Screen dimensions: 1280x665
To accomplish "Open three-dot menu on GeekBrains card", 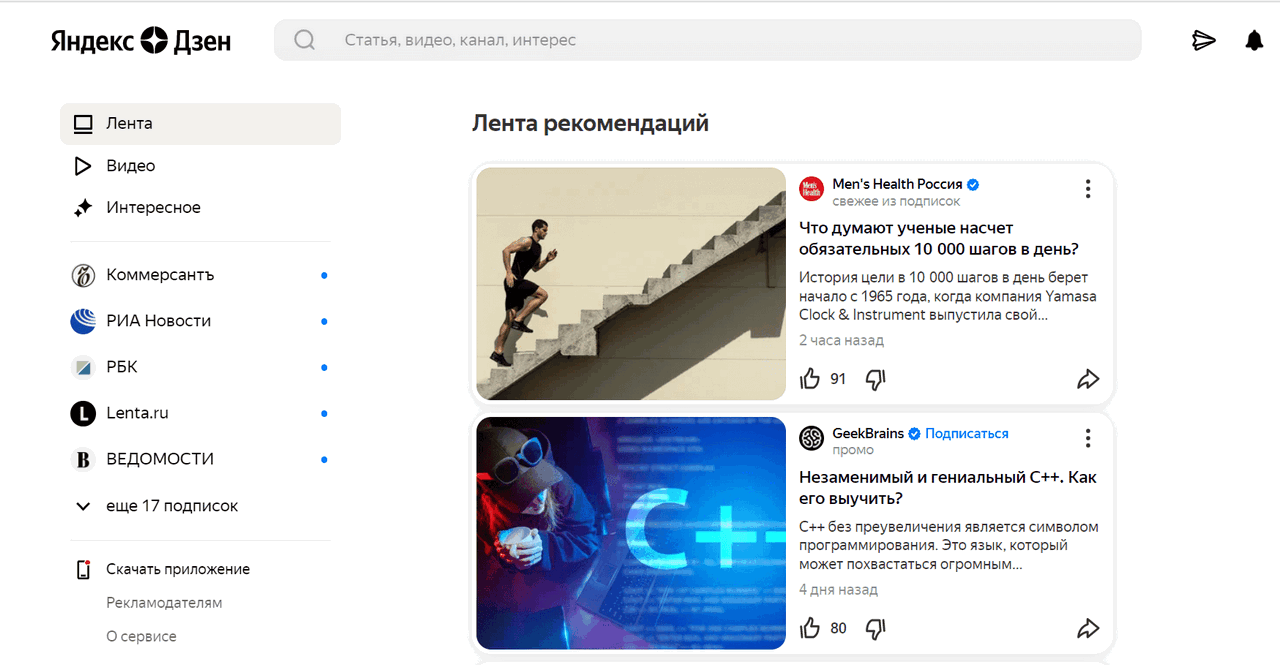I will click(1088, 437).
